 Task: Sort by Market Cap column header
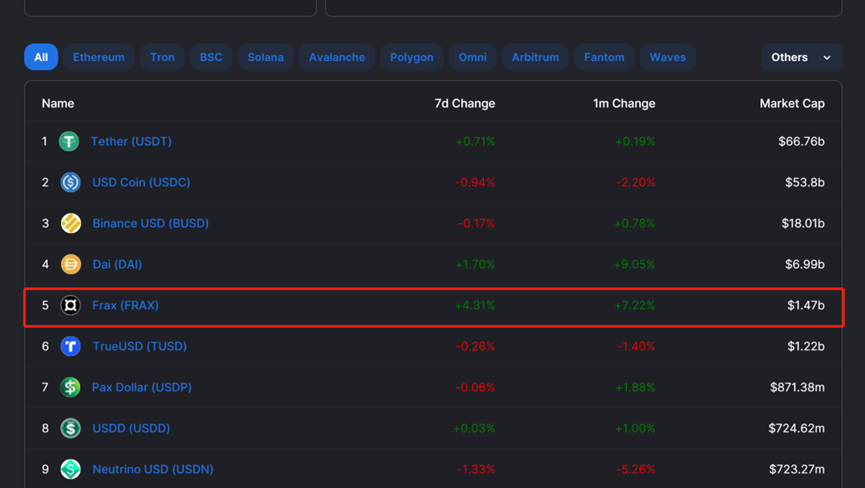[792, 104]
